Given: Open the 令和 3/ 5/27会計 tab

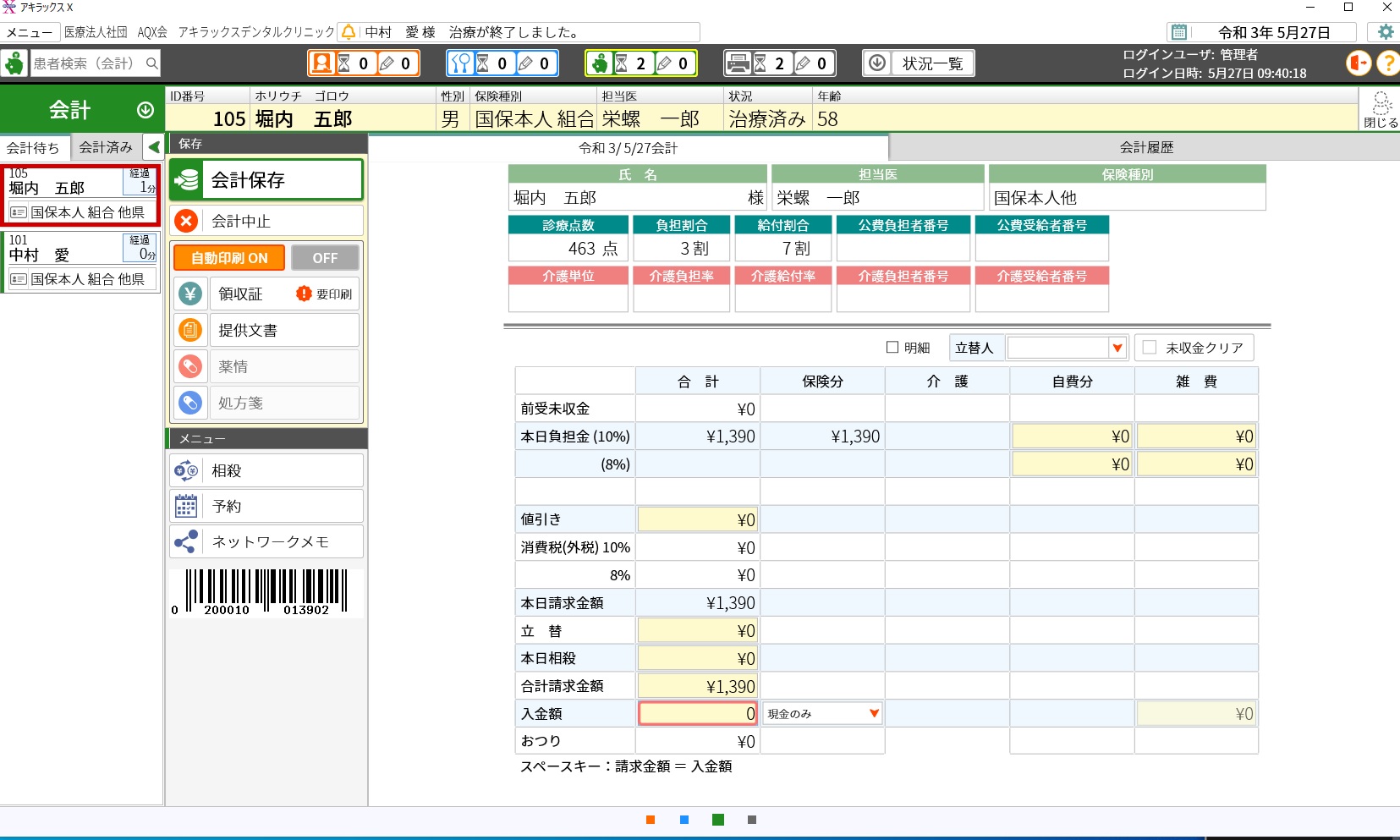Looking at the screenshot, I should [628, 148].
